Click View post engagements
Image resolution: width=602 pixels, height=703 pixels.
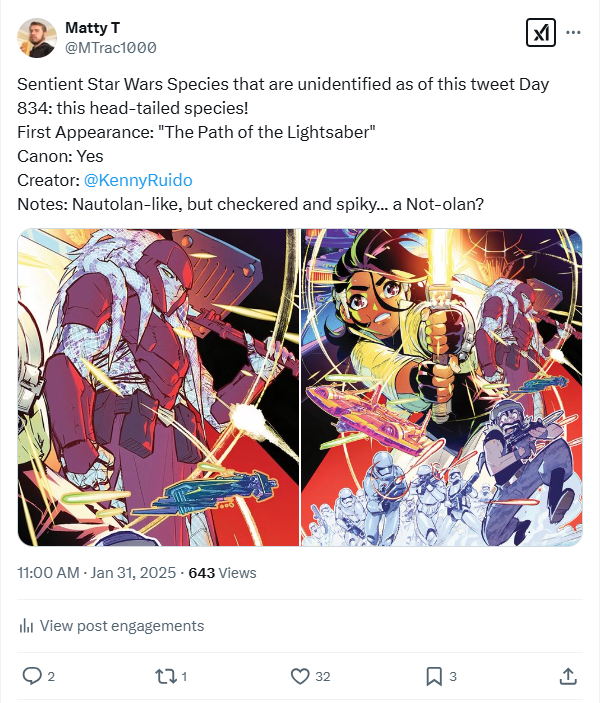coord(121,626)
